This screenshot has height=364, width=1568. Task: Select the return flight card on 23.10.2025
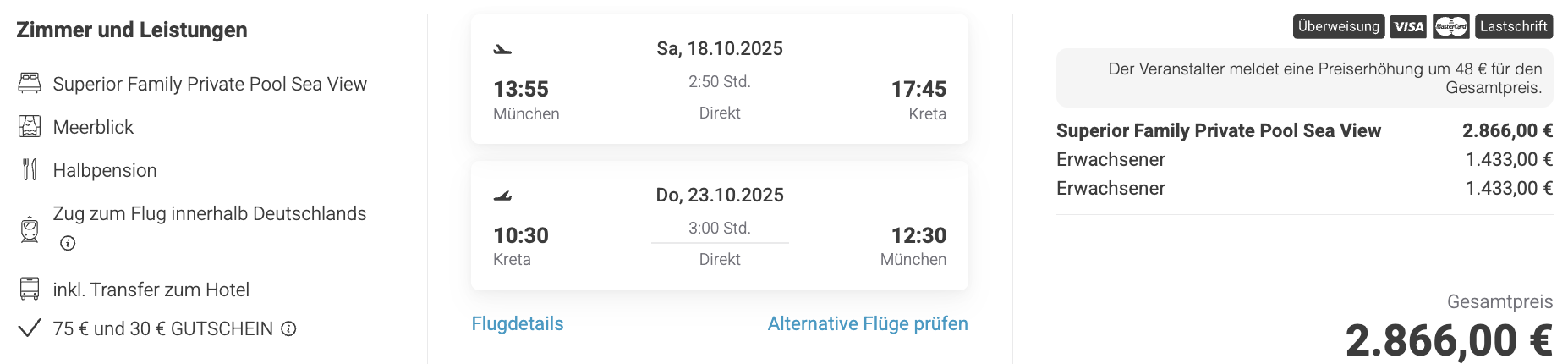(x=720, y=225)
